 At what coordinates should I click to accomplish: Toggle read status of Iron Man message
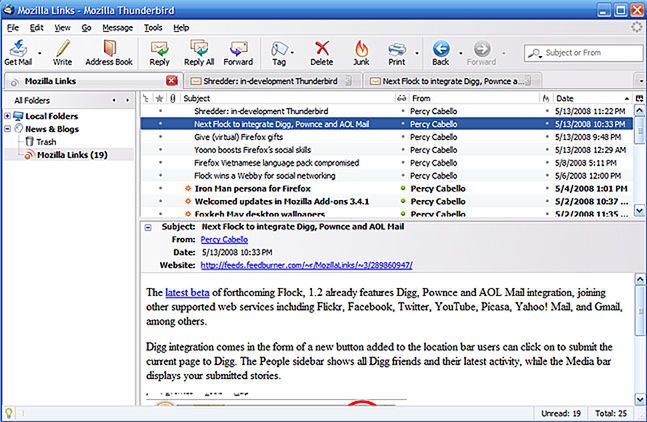[x=403, y=189]
